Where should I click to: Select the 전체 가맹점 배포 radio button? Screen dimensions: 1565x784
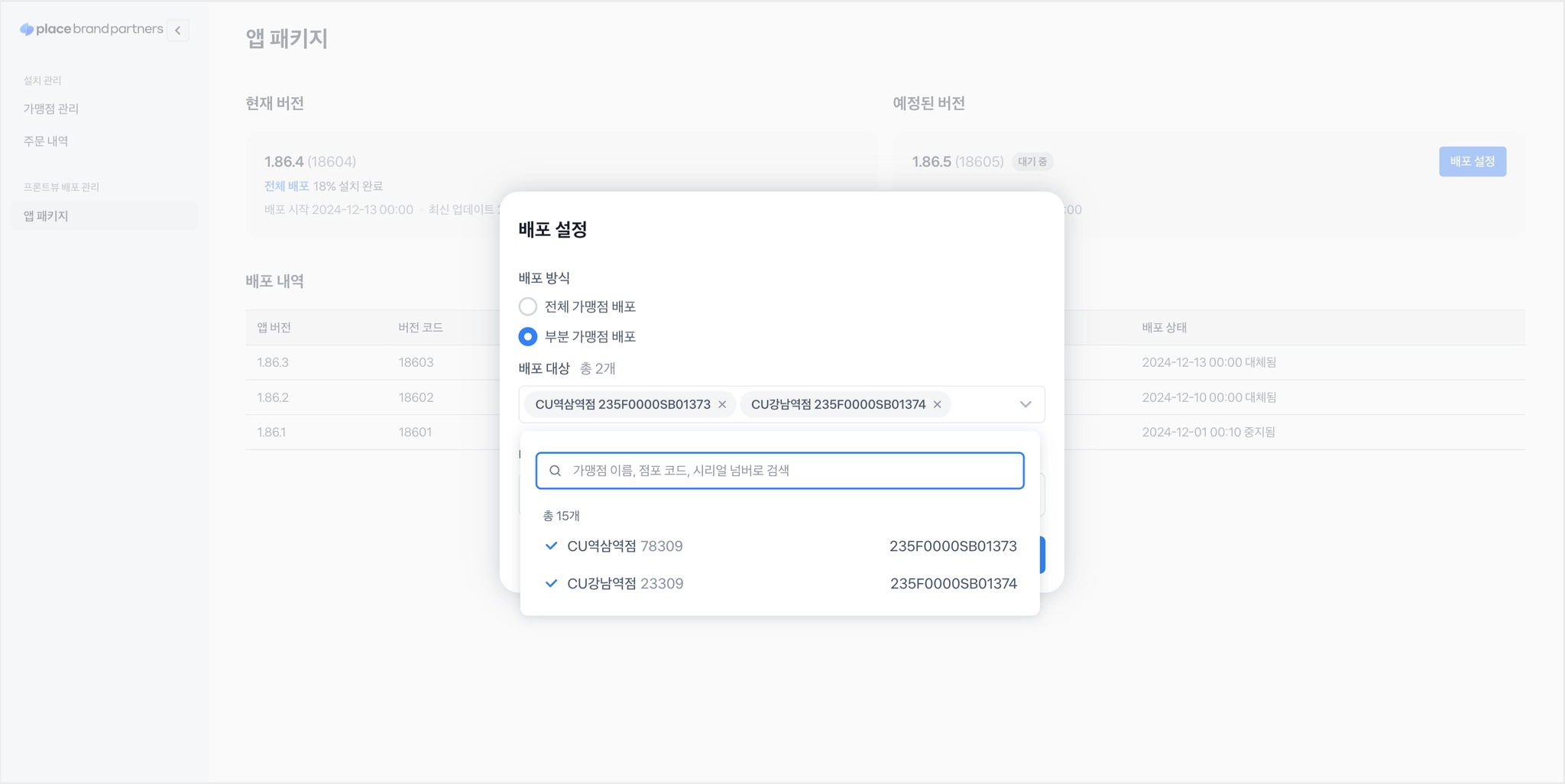point(527,306)
